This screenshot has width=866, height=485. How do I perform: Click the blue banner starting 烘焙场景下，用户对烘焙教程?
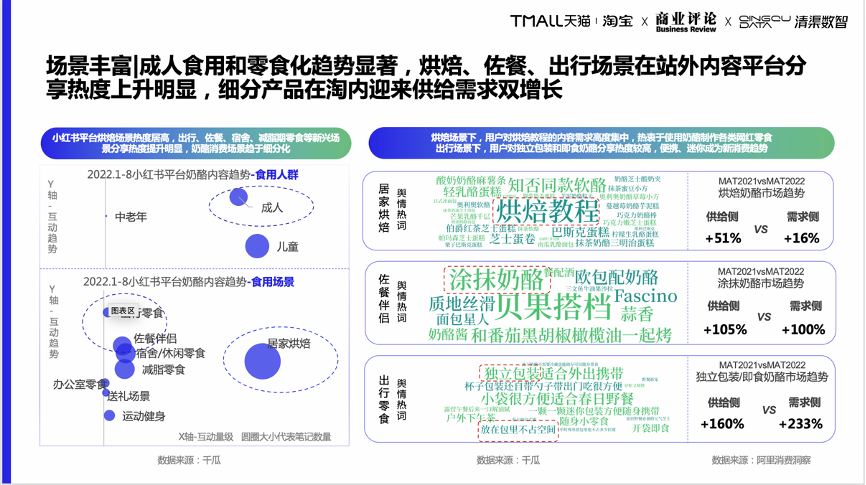pyautogui.click(x=601, y=143)
